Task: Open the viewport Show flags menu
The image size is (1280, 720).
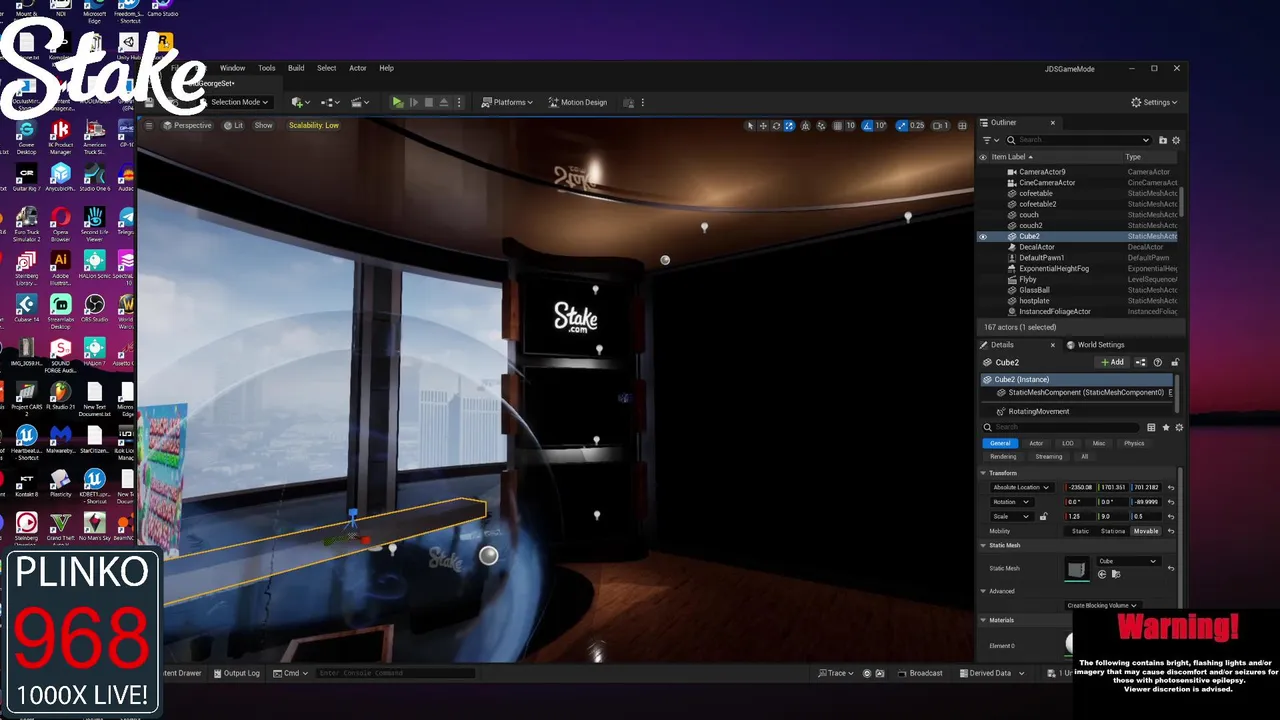Action: coord(263,125)
